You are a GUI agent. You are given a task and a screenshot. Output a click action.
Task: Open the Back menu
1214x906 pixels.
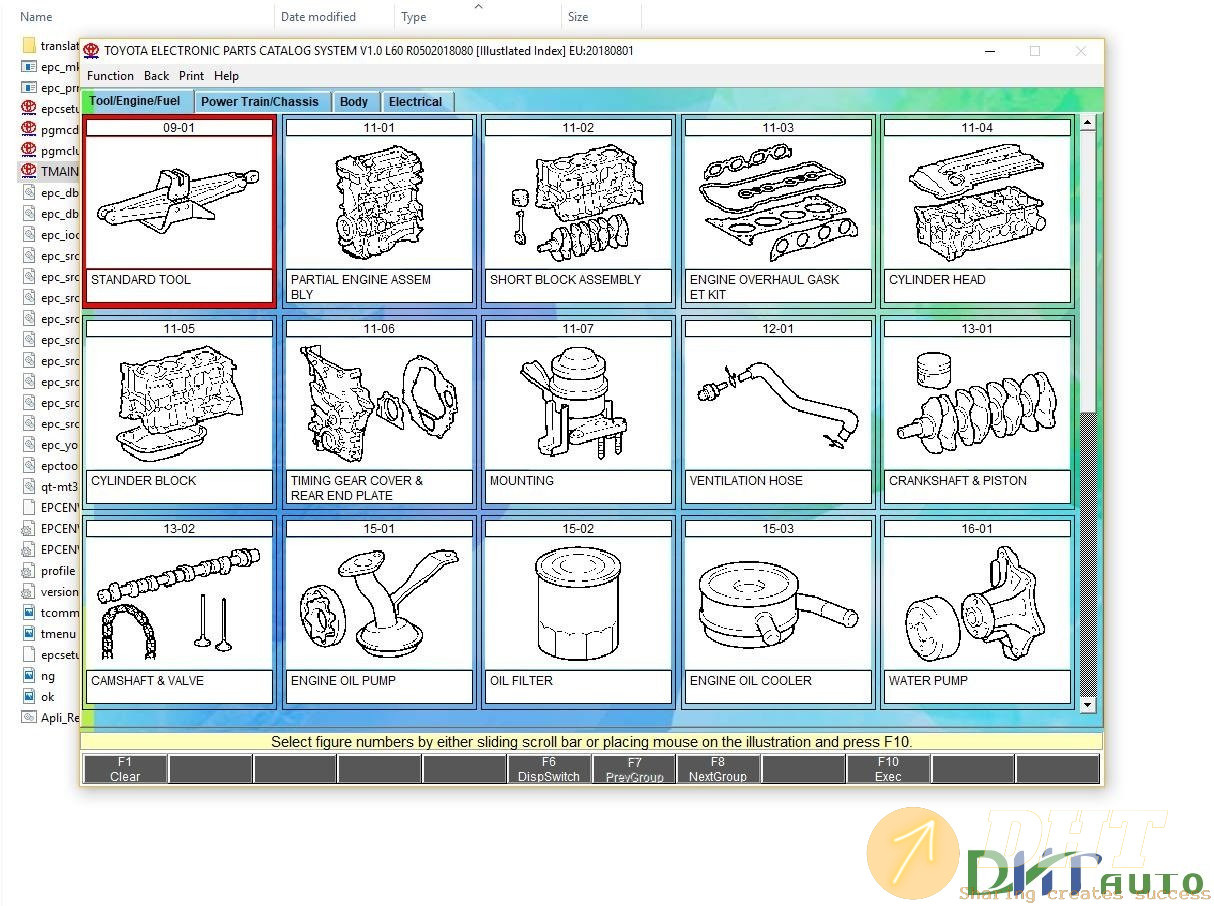156,76
